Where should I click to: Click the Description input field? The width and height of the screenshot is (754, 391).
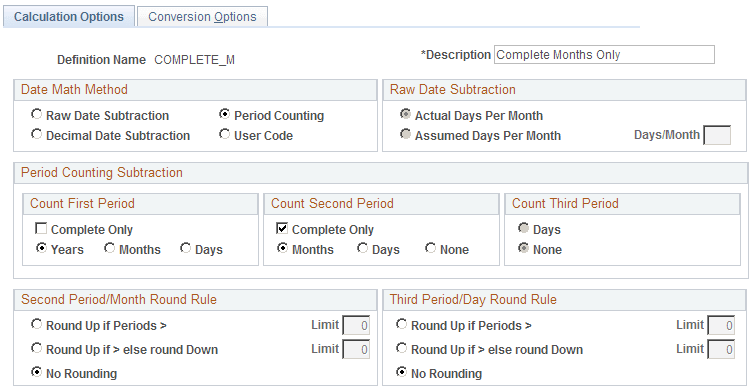pyautogui.click(x=604, y=55)
